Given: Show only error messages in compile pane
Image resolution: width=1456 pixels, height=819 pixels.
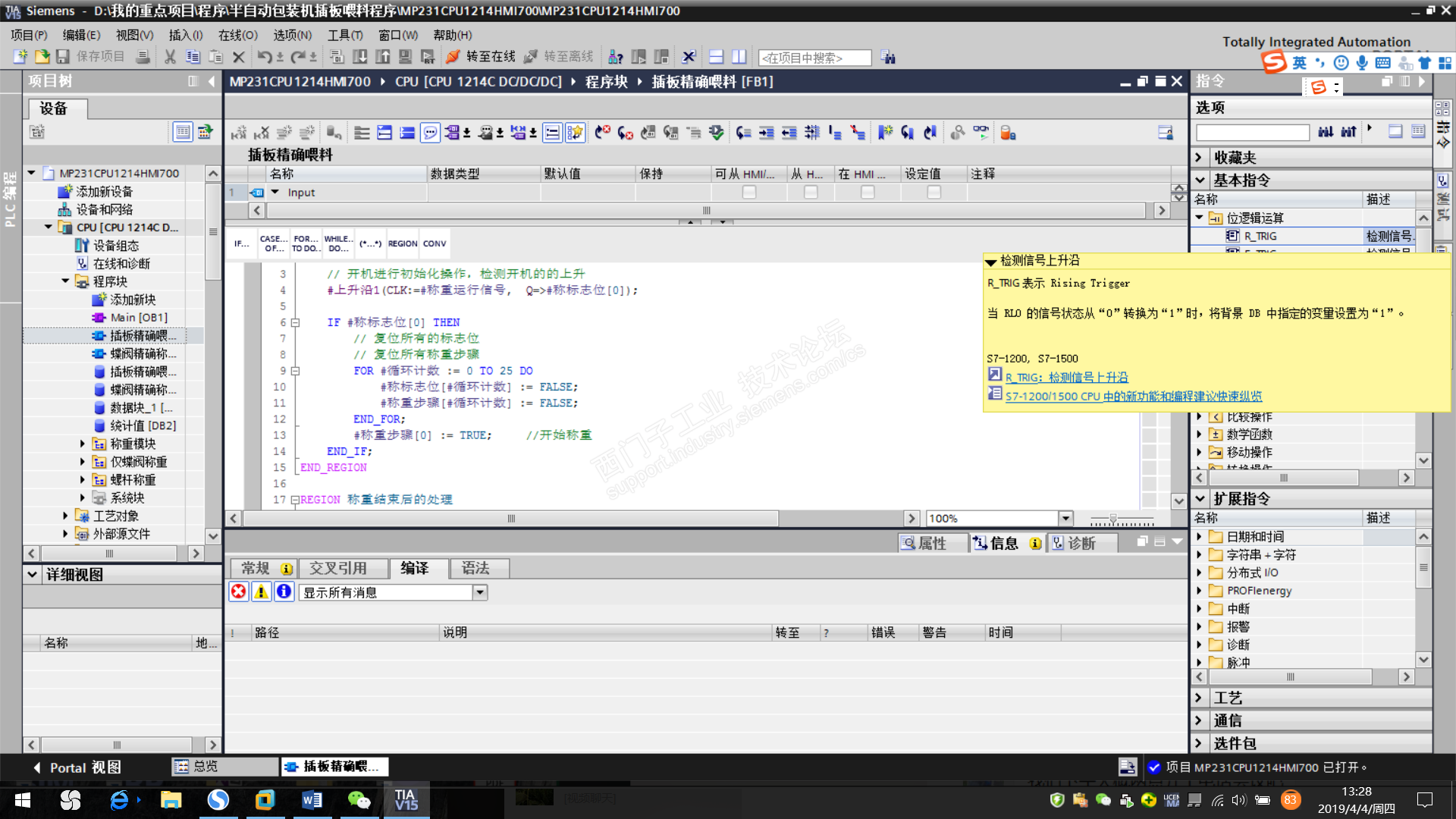Looking at the screenshot, I should 239,591.
